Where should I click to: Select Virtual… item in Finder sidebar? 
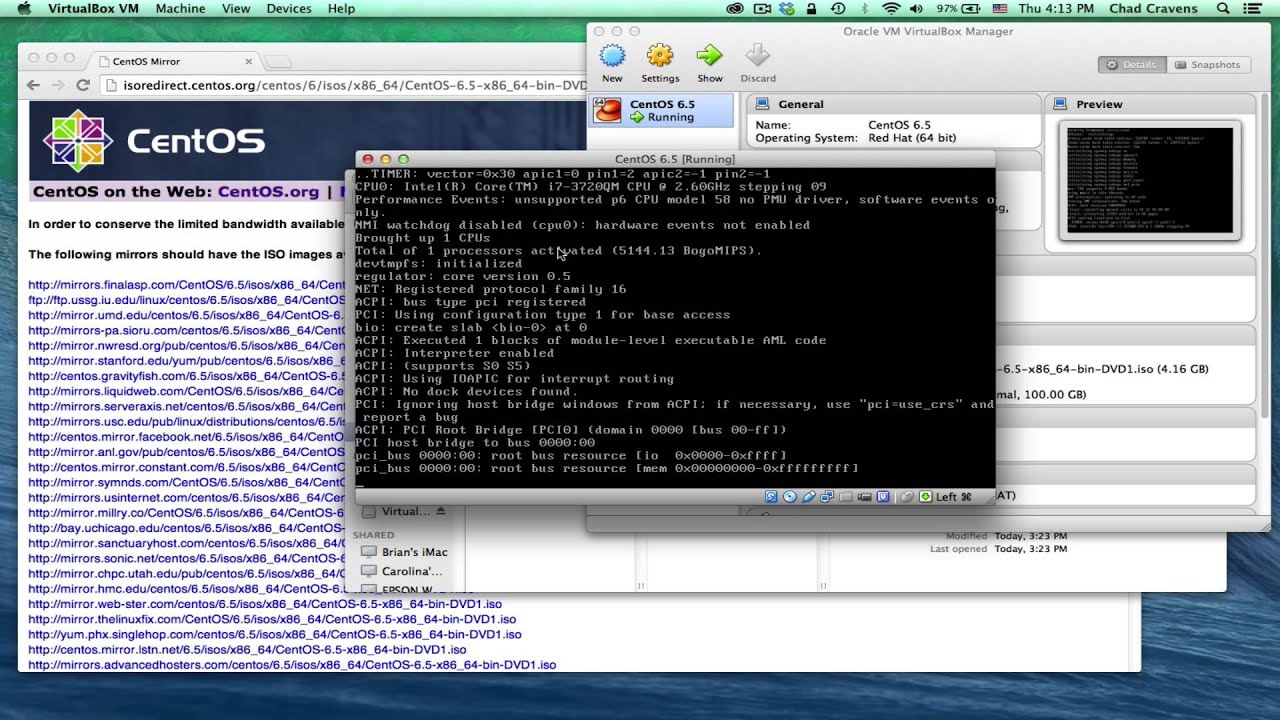[x=396, y=511]
